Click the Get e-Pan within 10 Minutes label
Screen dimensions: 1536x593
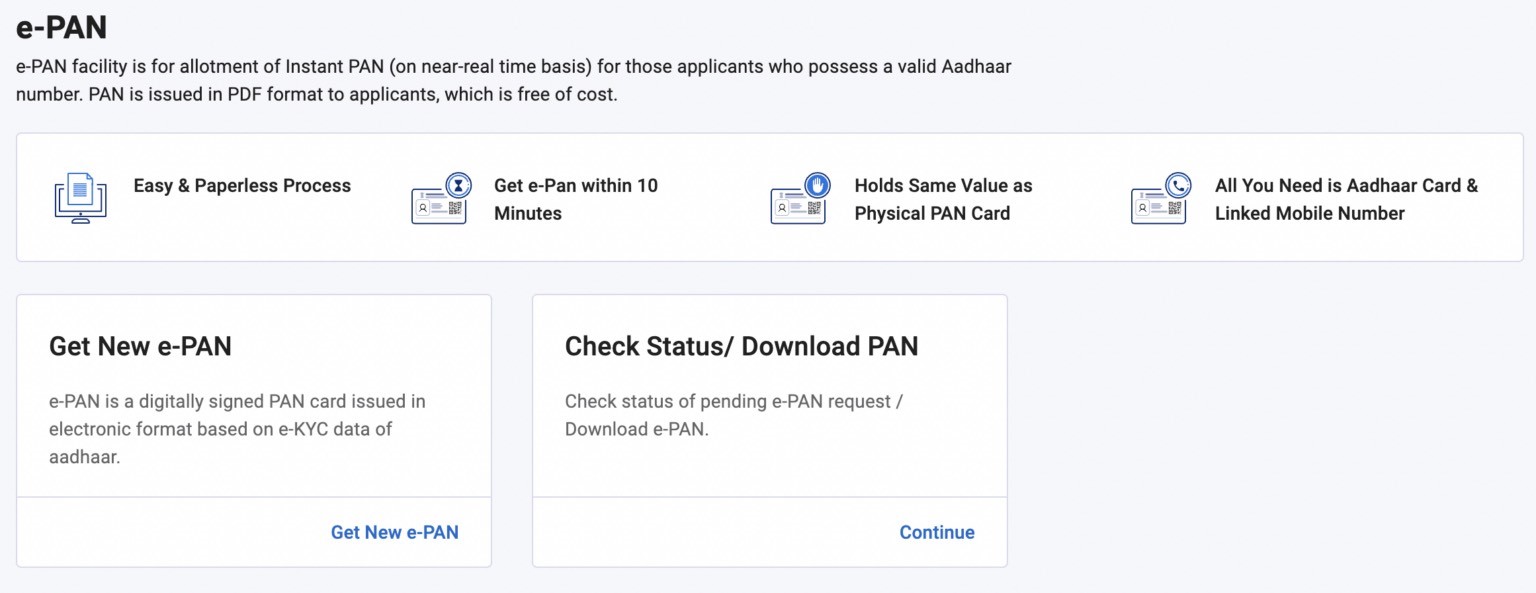(x=575, y=199)
